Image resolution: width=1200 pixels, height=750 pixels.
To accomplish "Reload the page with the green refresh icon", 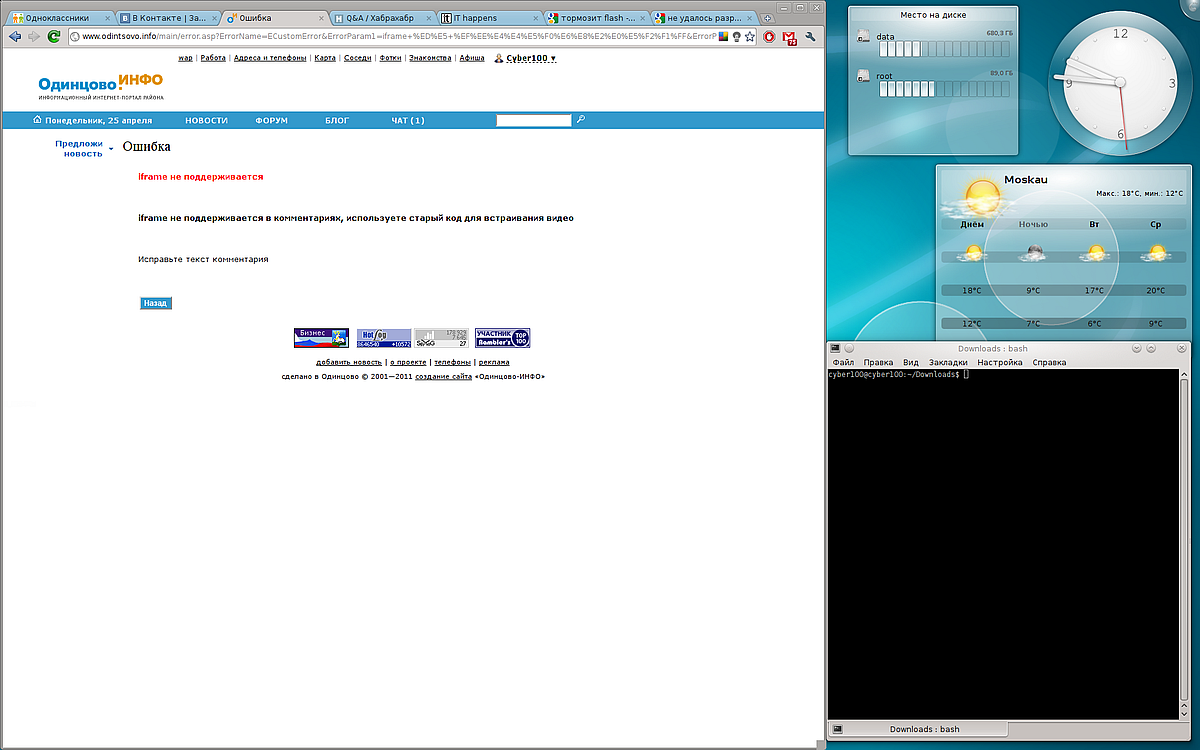I will [54, 36].
